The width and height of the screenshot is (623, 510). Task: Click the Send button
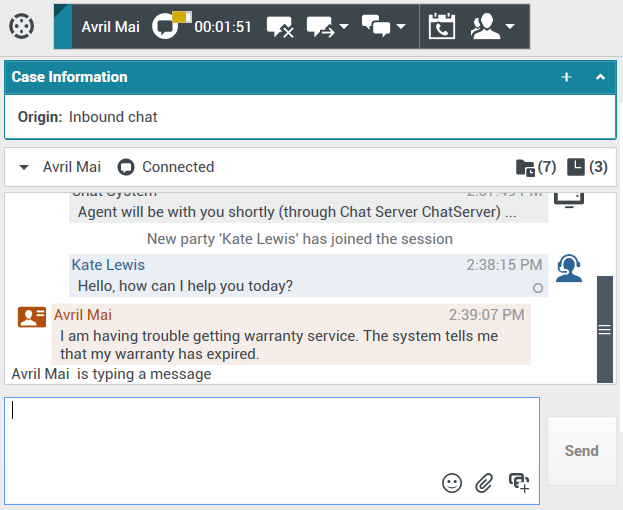(x=581, y=451)
